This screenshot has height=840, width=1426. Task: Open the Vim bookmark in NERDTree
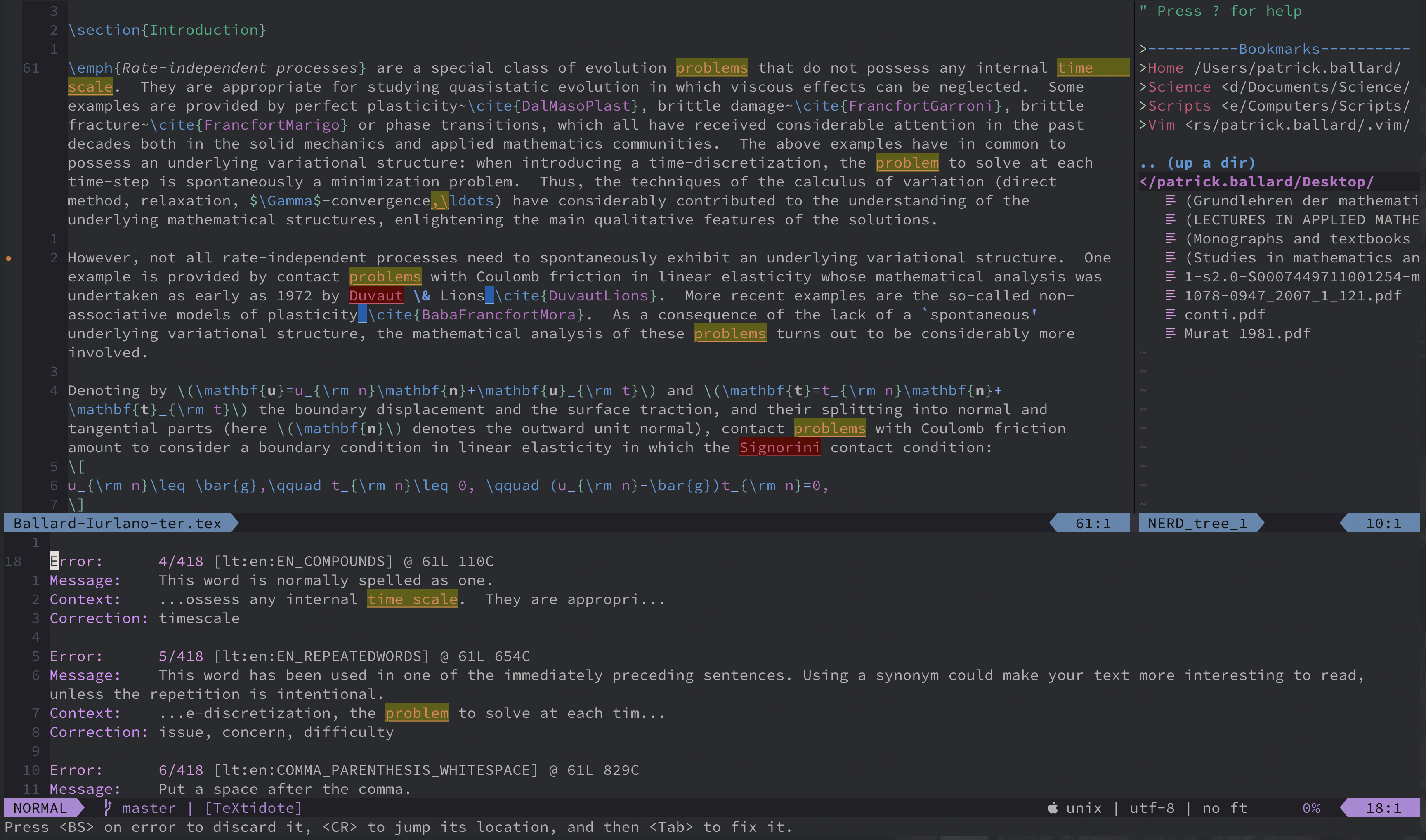[x=1275, y=125]
